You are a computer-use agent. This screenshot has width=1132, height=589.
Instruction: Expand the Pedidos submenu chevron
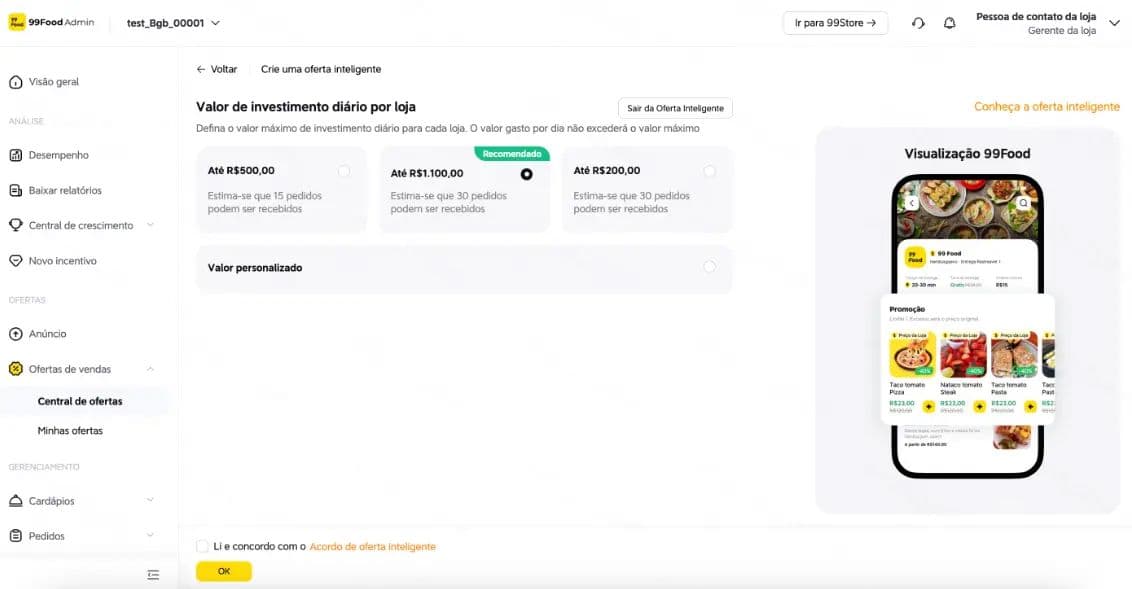click(150, 536)
